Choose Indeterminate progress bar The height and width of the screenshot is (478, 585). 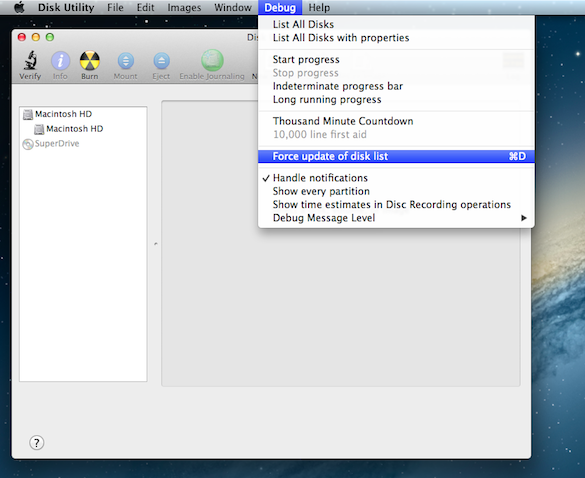pos(396,86)
